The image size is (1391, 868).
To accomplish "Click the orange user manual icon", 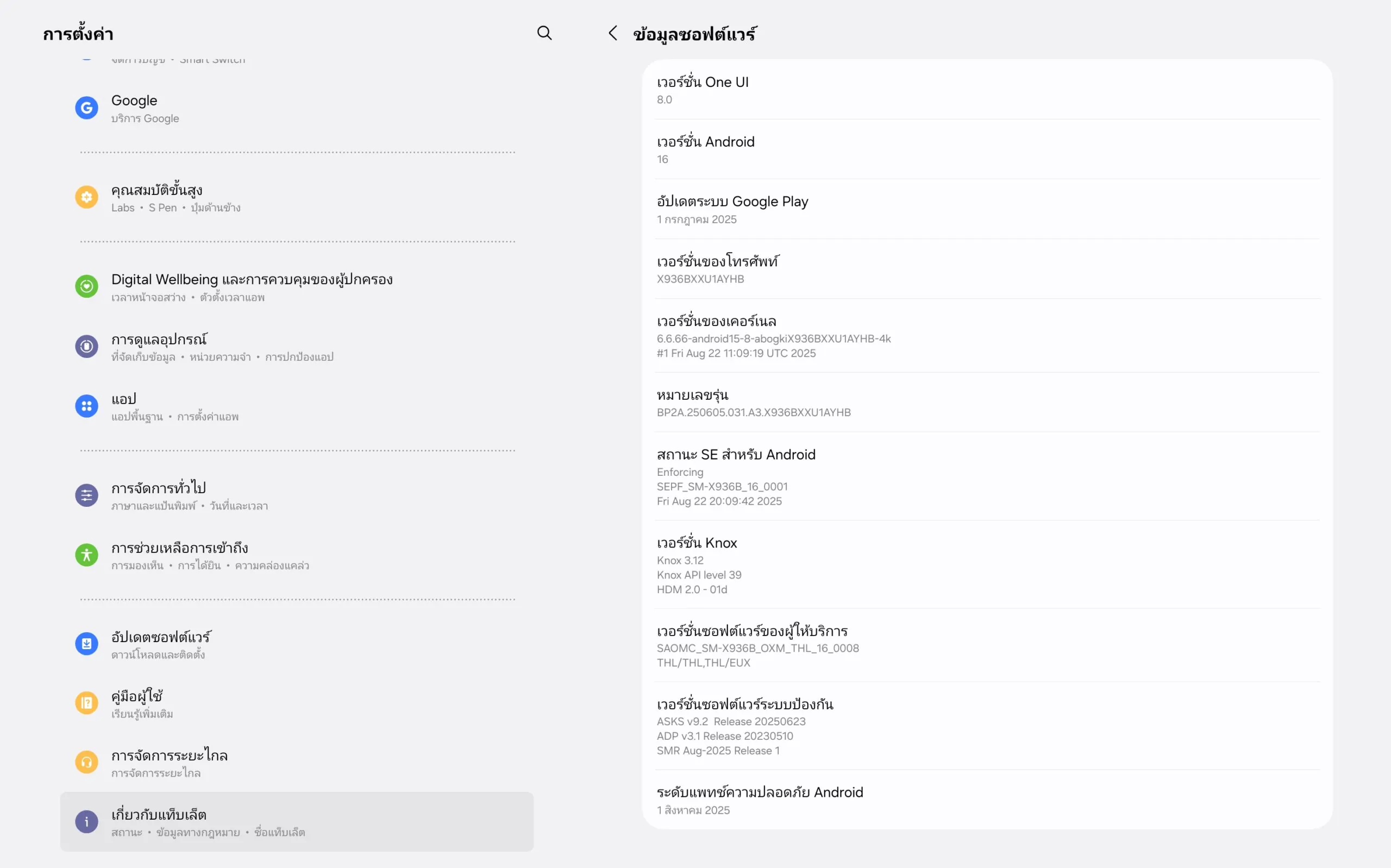I will [x=87, y=703].
